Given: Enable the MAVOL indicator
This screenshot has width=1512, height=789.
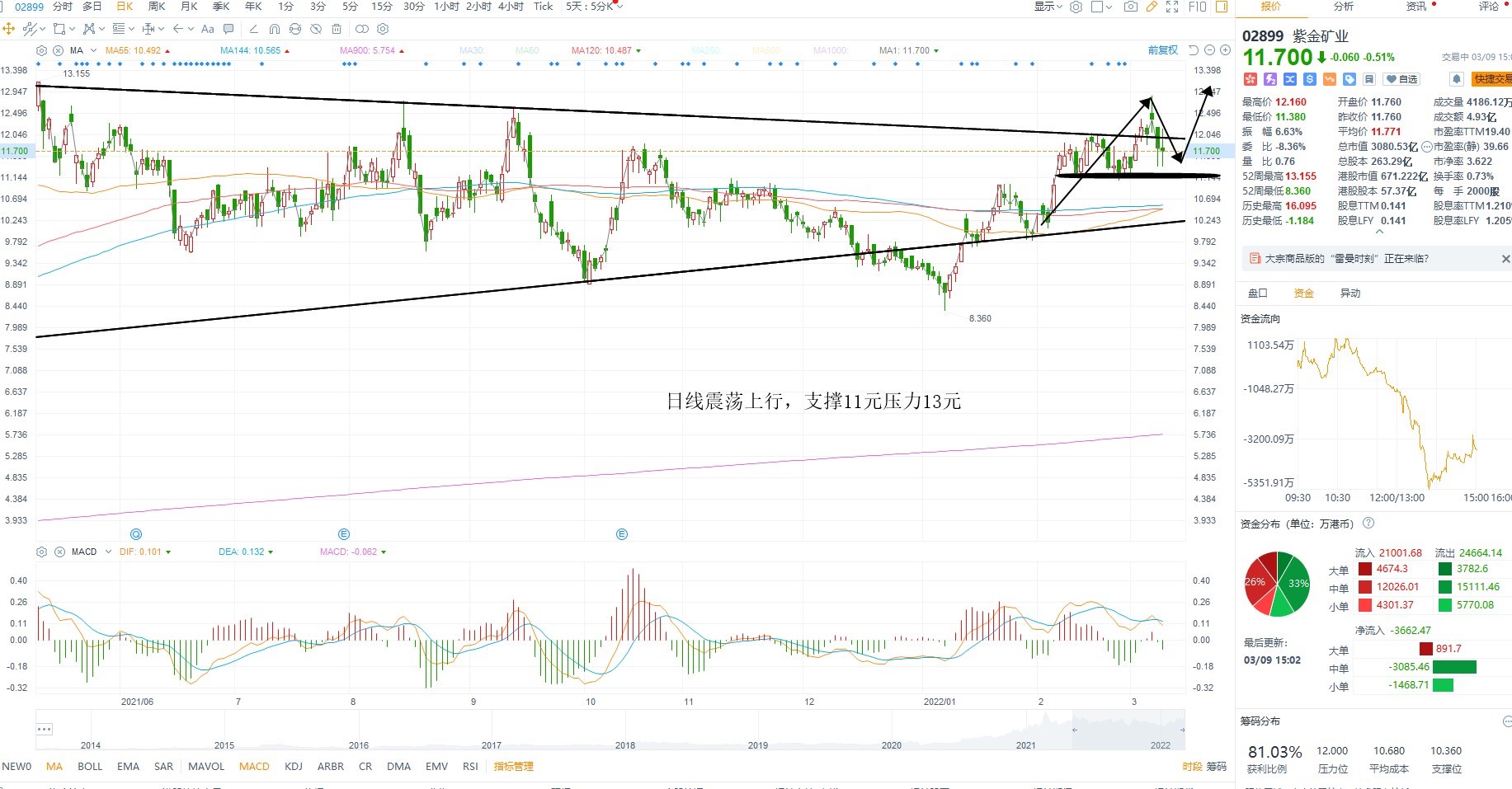Looking at the screenshot, I should pos(206,766).
